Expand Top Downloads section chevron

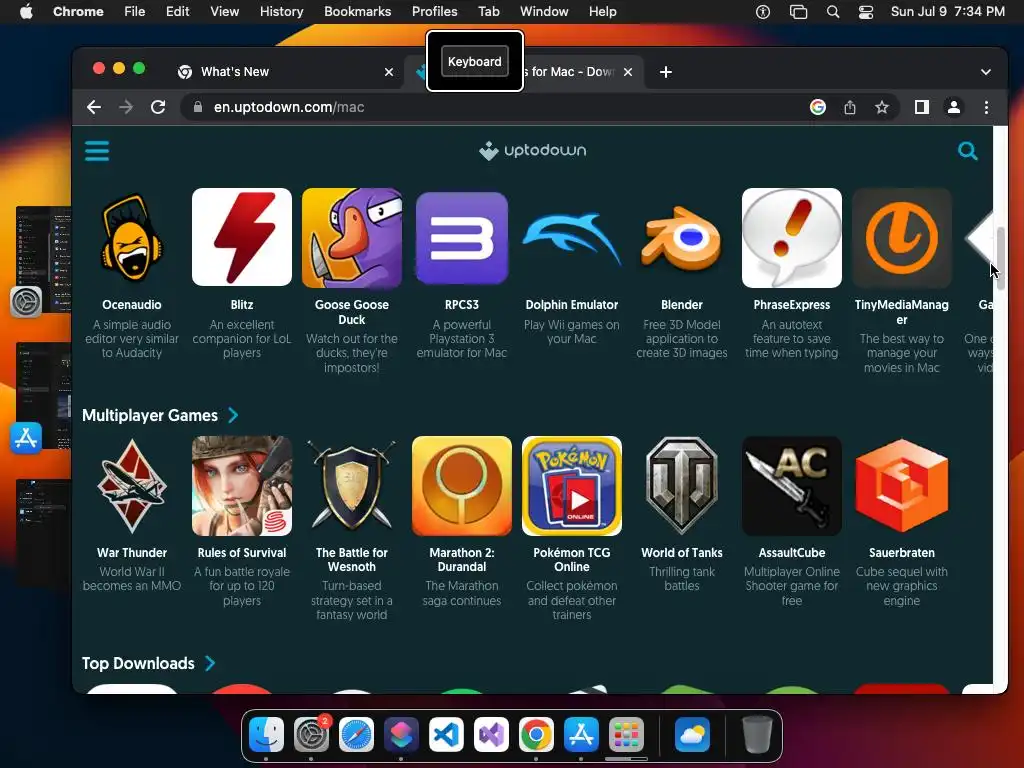click(x=210, y=664)
